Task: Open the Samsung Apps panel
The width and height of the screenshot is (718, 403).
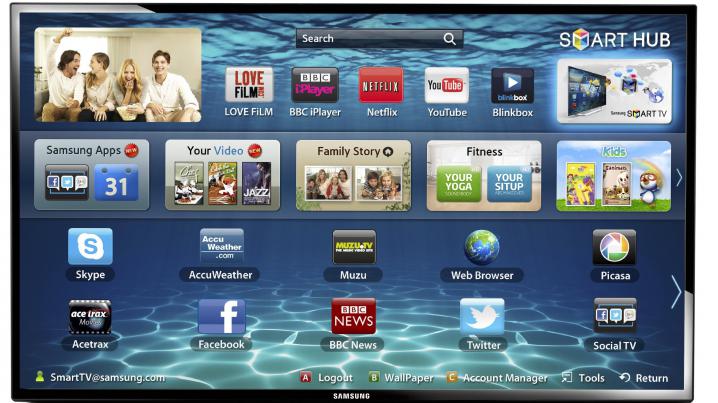Action: [92, 175]
